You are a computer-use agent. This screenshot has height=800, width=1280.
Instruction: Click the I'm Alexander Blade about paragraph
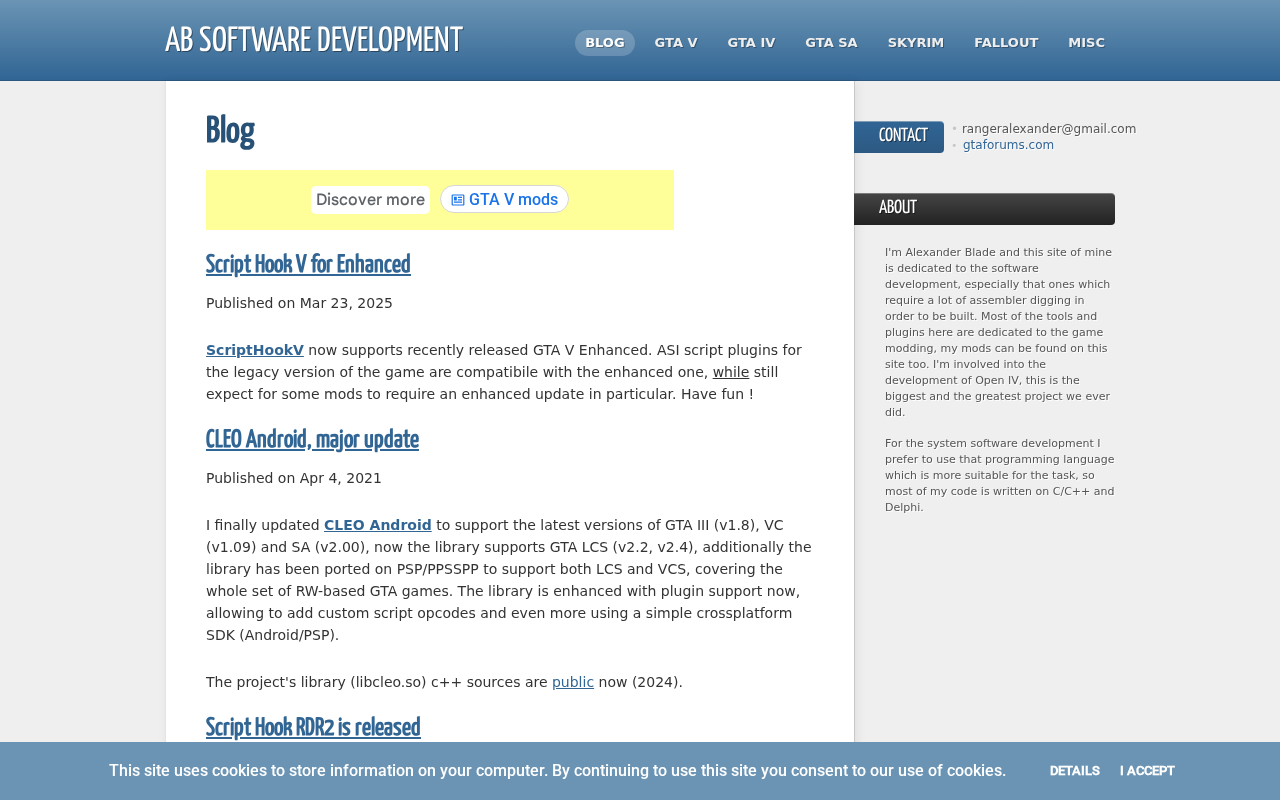coord(999,332)
